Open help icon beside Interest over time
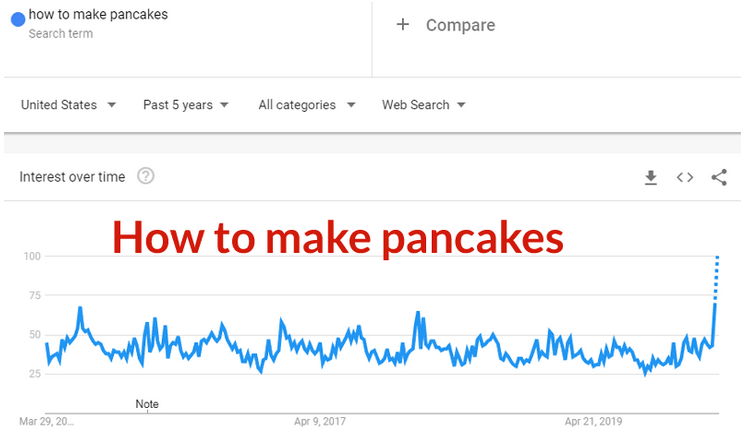This screenshot has width=741, height=440. tap(146, 176)
